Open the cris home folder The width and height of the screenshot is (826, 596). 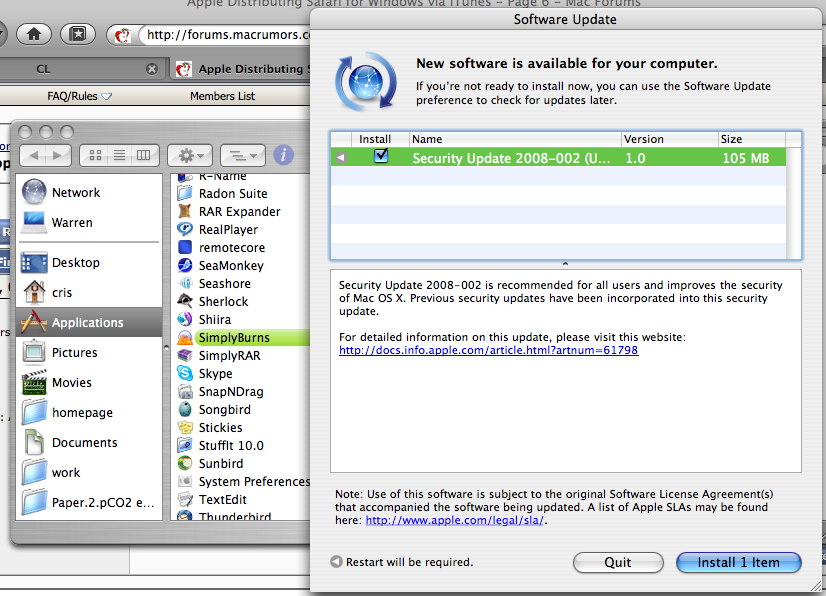(88, 292)
